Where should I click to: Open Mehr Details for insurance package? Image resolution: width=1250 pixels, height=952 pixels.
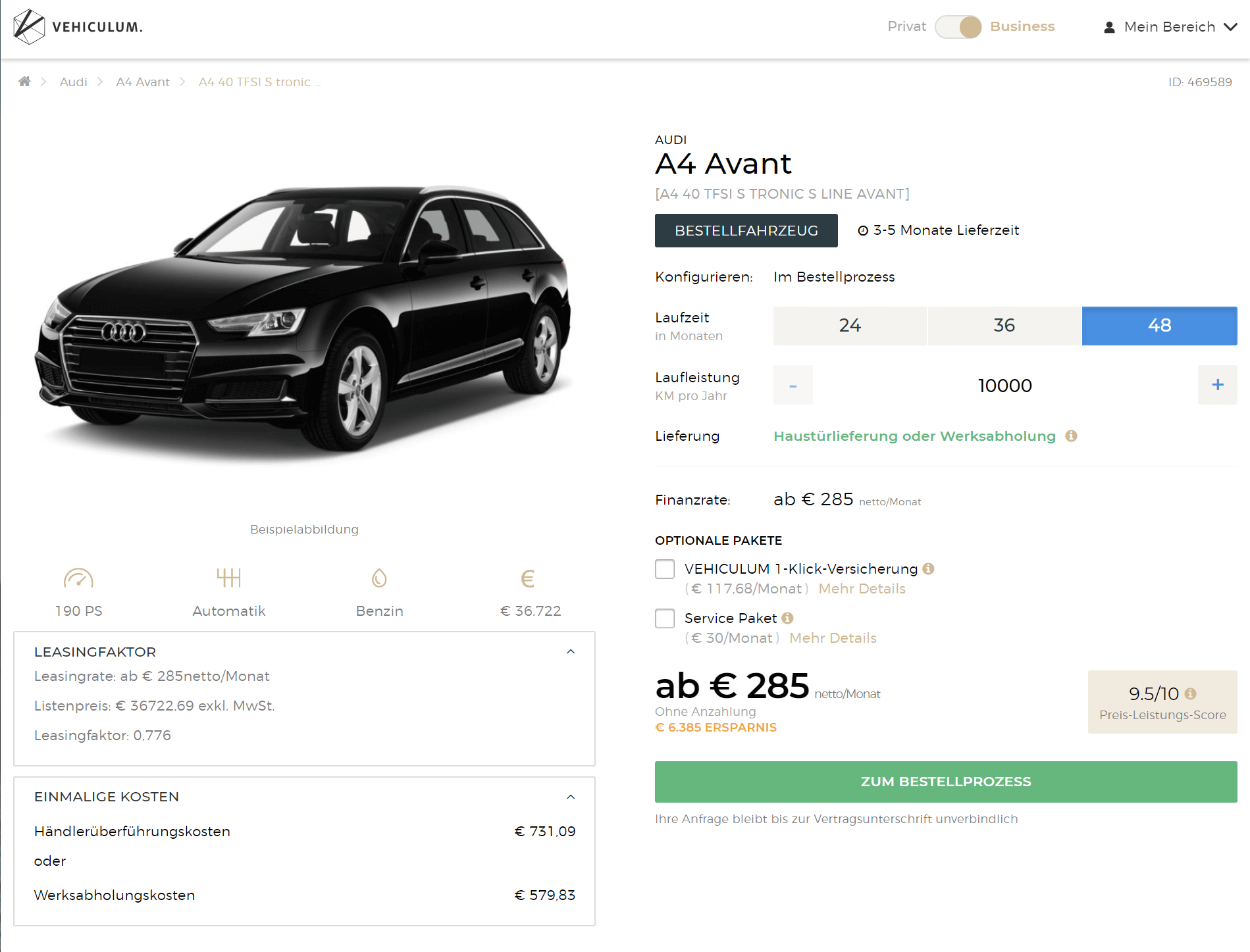click(862, 589)
